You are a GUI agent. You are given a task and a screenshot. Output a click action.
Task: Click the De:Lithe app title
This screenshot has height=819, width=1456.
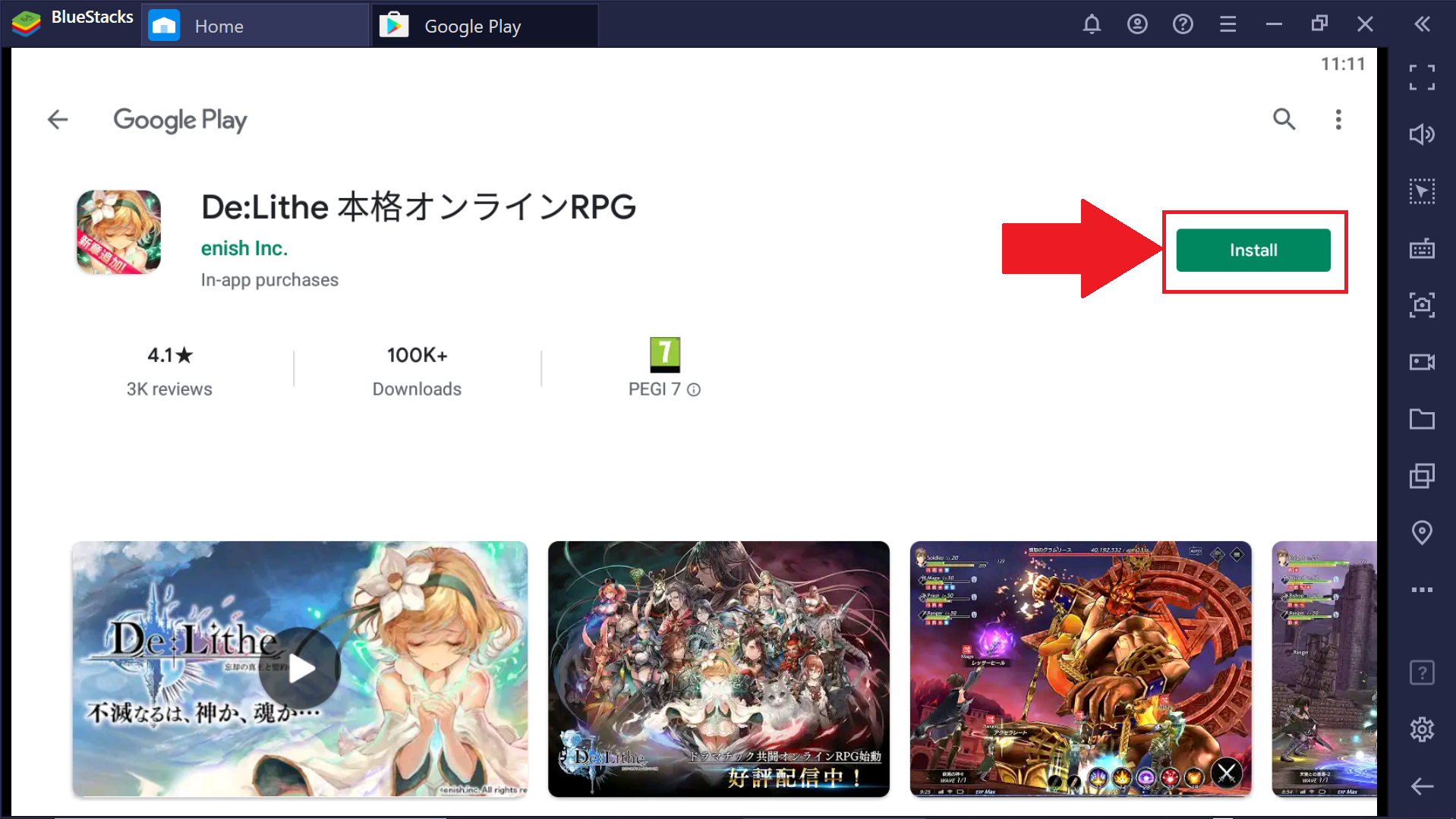point(418,206)
